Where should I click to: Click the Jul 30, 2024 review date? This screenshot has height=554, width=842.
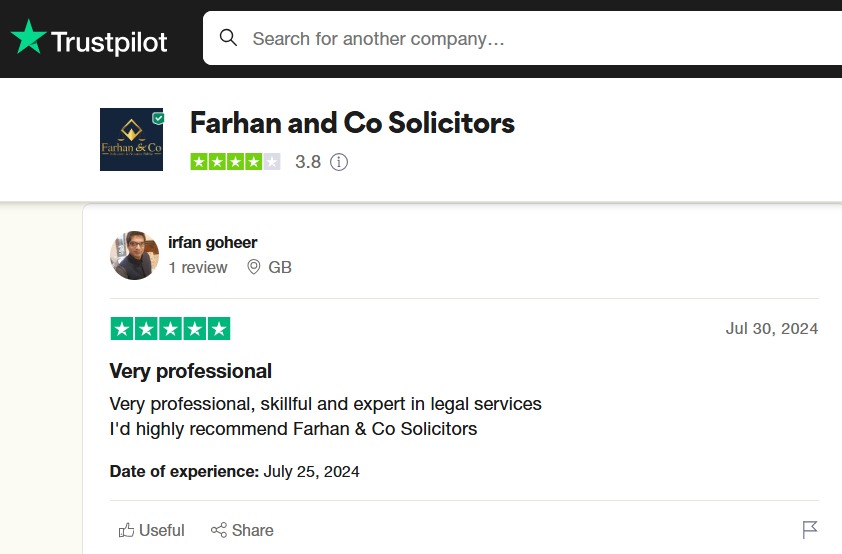point(772,329)
